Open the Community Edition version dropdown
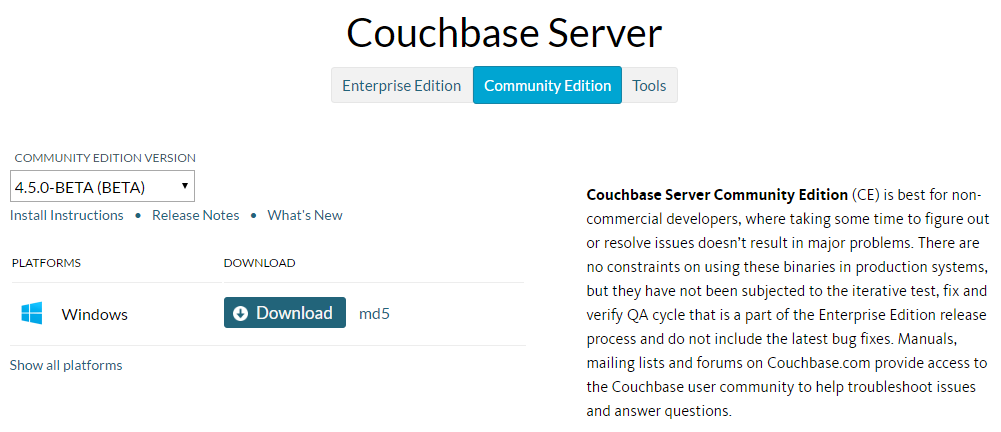 [102, 186]
